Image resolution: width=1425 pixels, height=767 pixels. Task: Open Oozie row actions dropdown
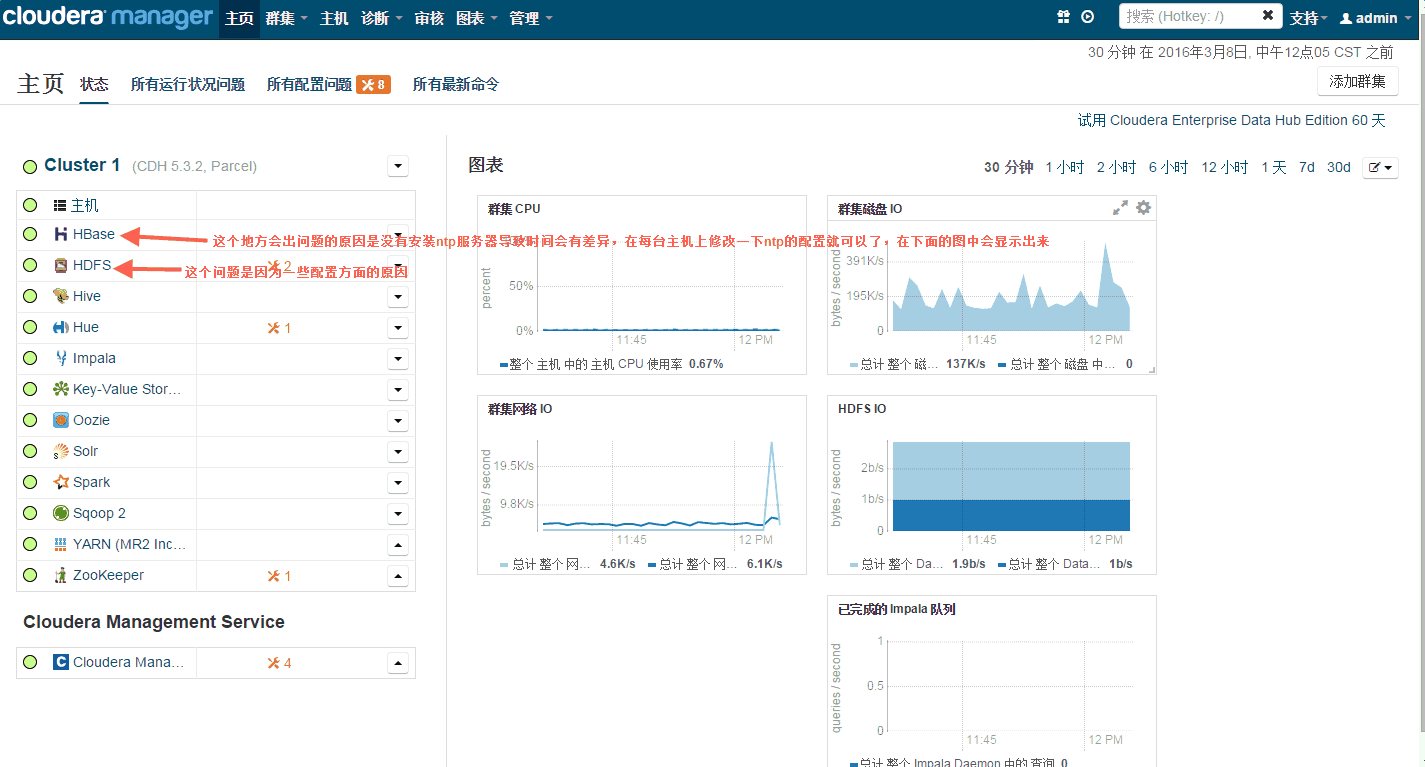(x=398, y=421)
